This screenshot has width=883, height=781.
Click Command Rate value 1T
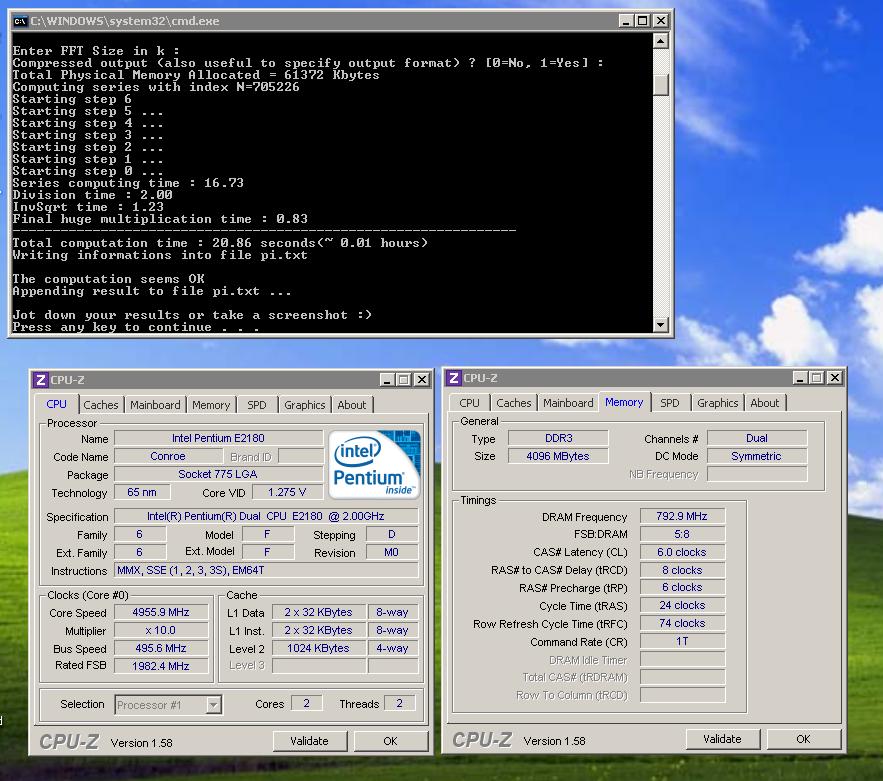(683, 641)
